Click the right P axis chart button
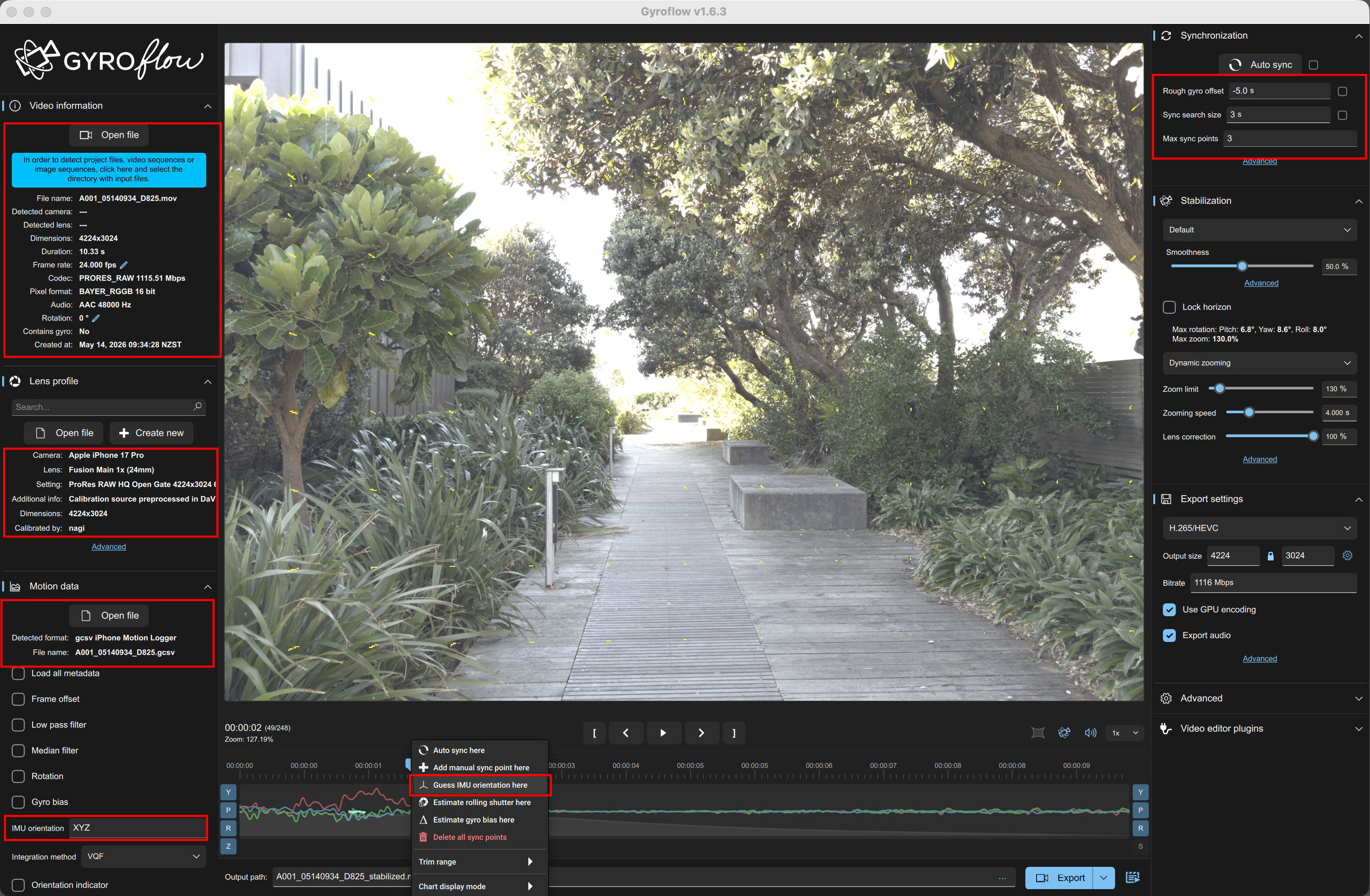This screenshot has height=896, width=1370. click(x=1140, y=810)
